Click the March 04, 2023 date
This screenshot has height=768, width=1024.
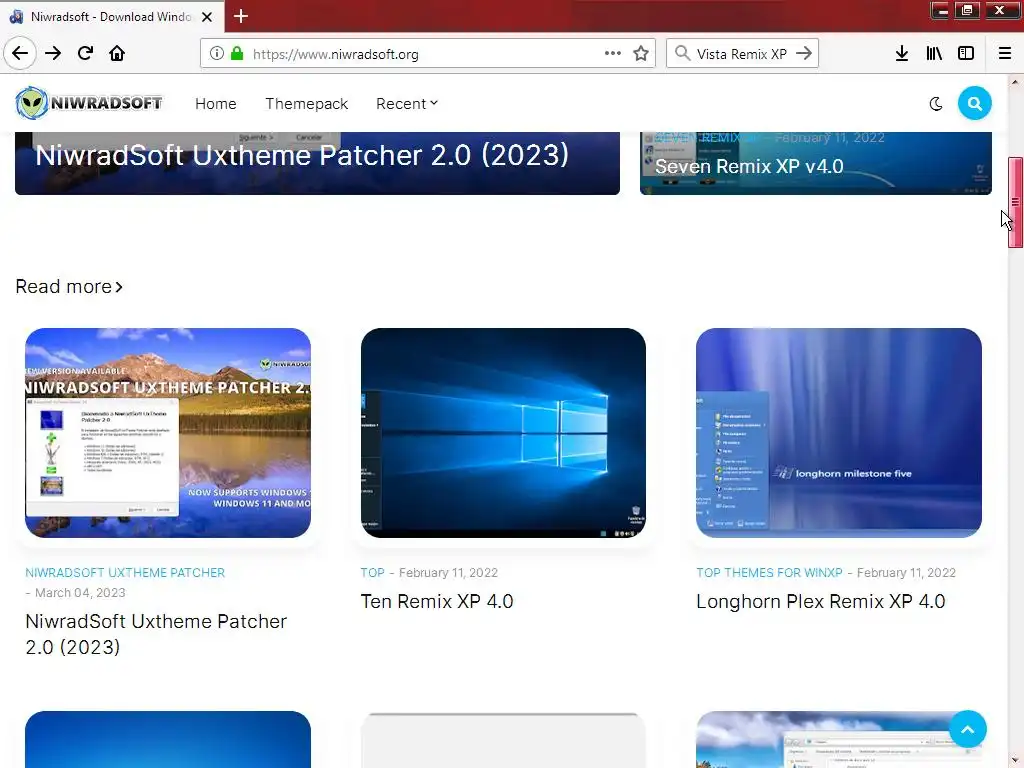coord(80,593)
